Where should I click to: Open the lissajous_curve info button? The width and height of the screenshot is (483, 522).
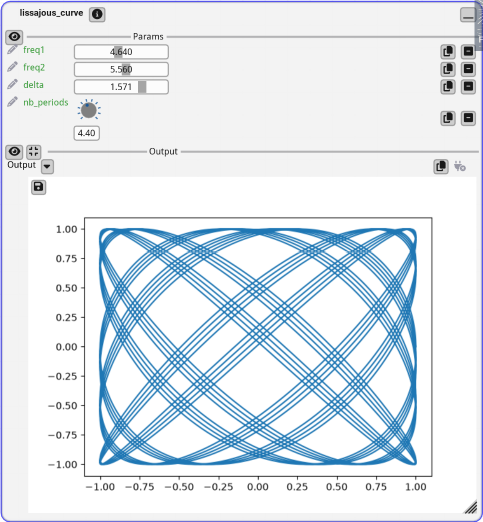97,14
